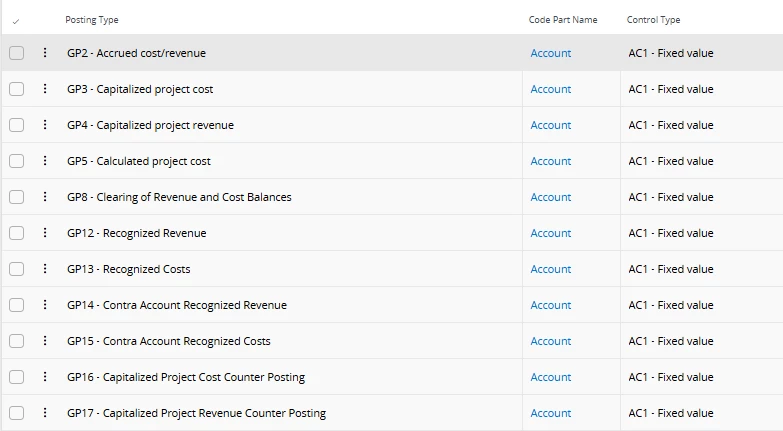783x431 pixels.
Task: Open three-dot menu for GP17 Revenue Counter Posting
Action: tap(45, 412)
